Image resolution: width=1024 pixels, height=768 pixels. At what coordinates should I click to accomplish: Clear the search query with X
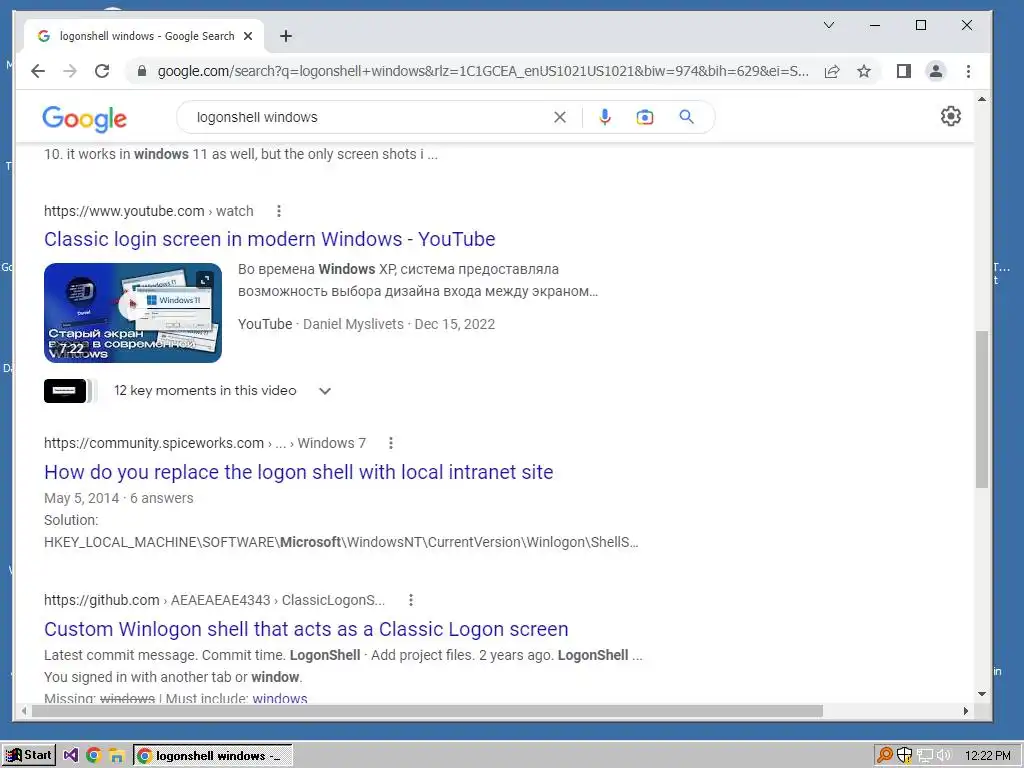pyautogui.click(x=560, y=118)
